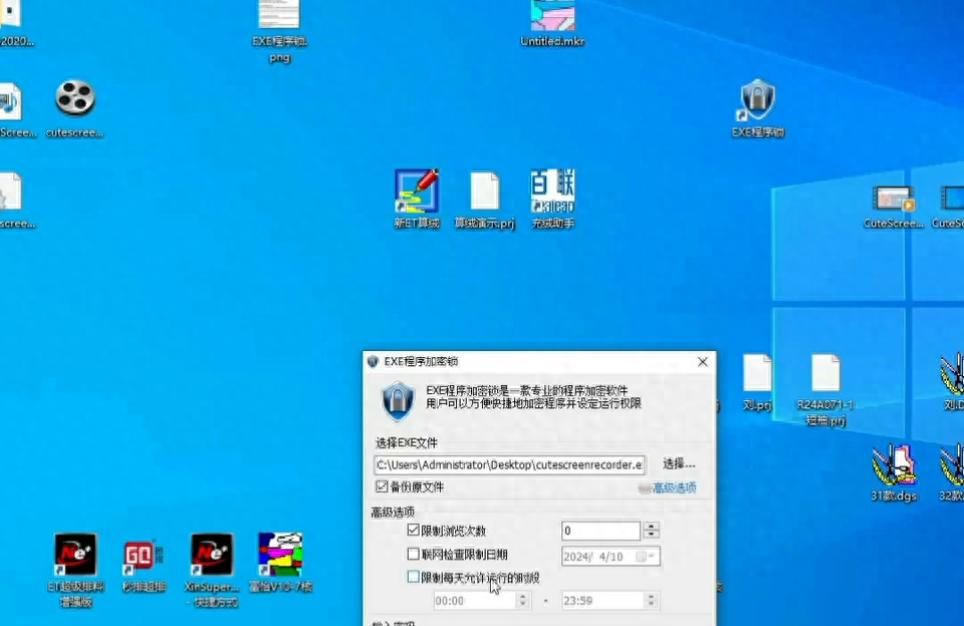Launch the 秒排超排 GO desktop shortcut
This screenshot has height=626, width=964.
point(143,556)
